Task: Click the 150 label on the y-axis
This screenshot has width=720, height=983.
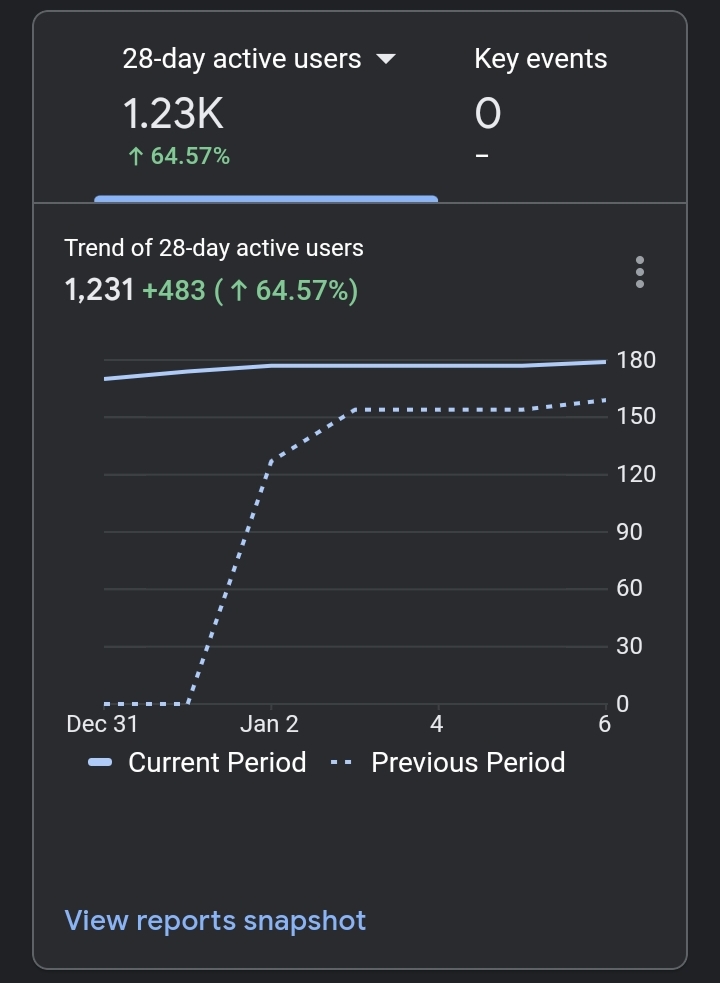Action: coord(636,416)
